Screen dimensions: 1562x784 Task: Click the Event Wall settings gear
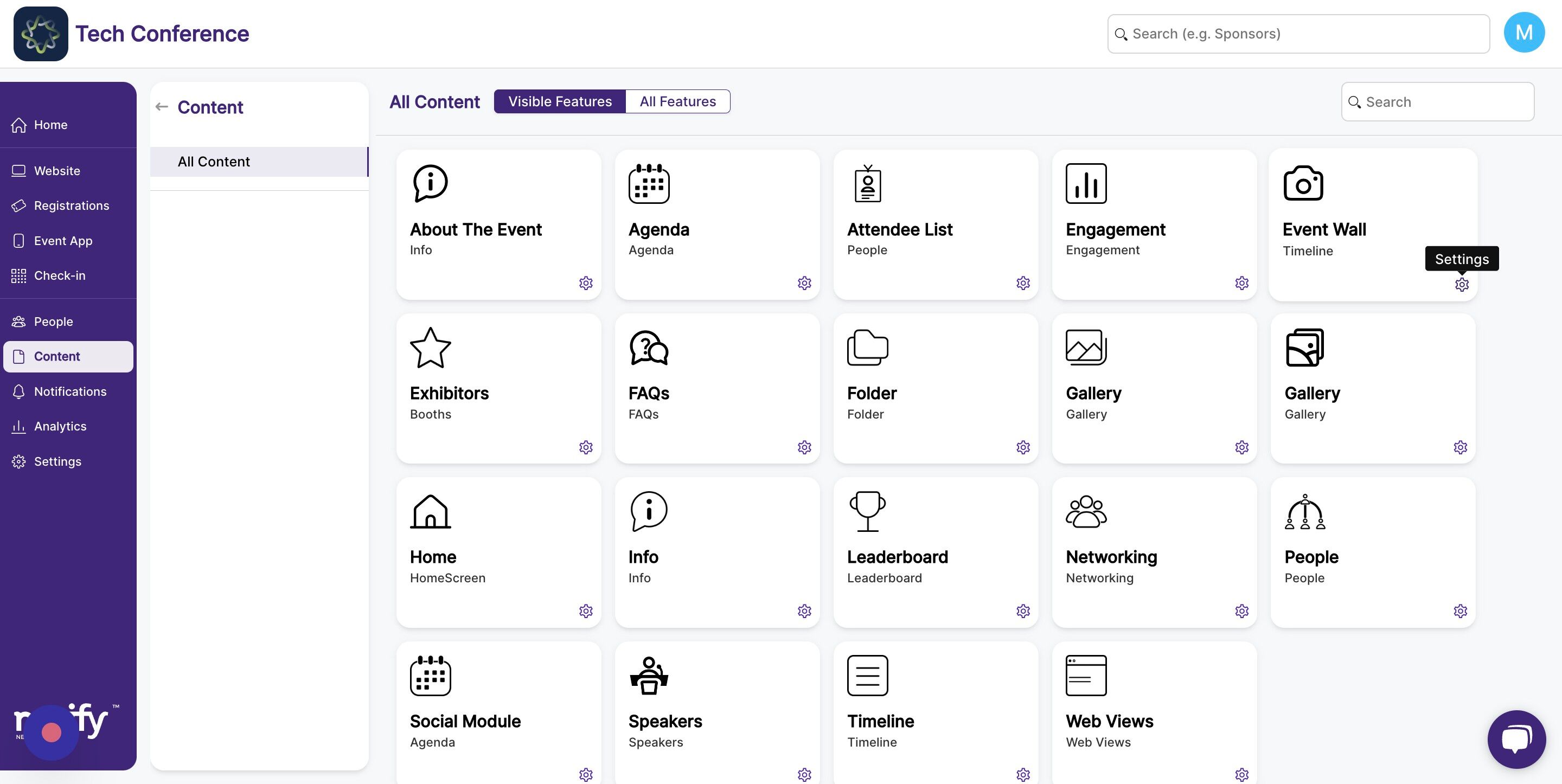(1461, 284)
